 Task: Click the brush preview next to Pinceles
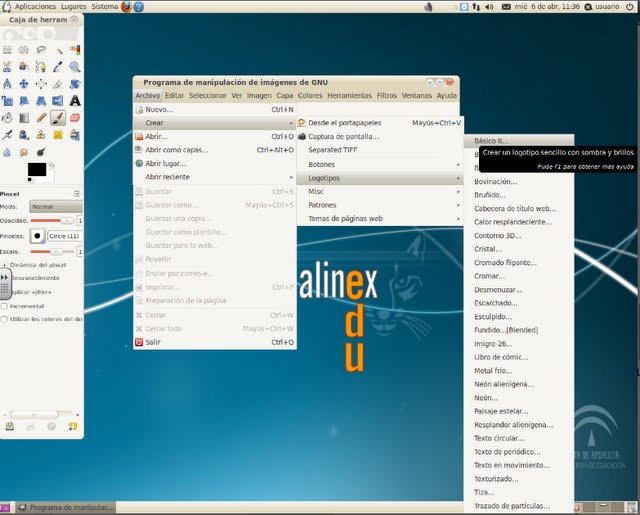click(x=37, y=236)
